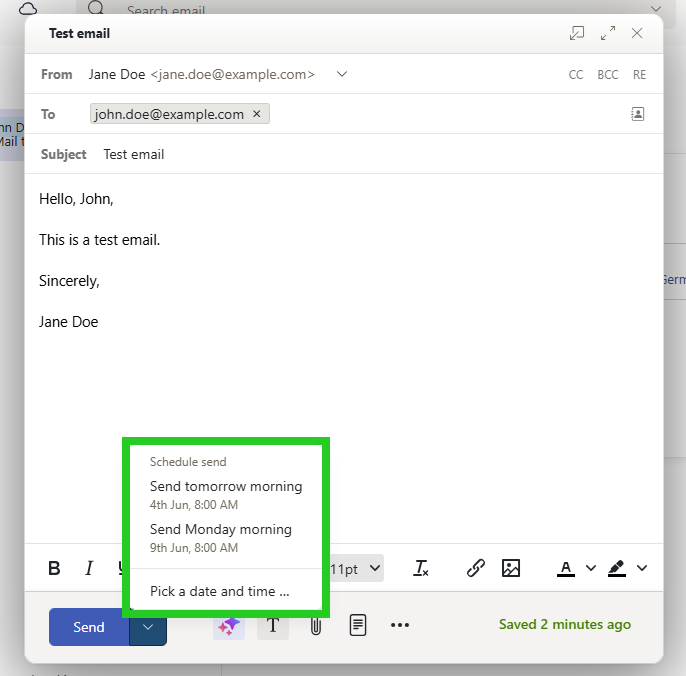Pop out the compose window
Viewport: 686px width, 676px height.
pos(577,33)
